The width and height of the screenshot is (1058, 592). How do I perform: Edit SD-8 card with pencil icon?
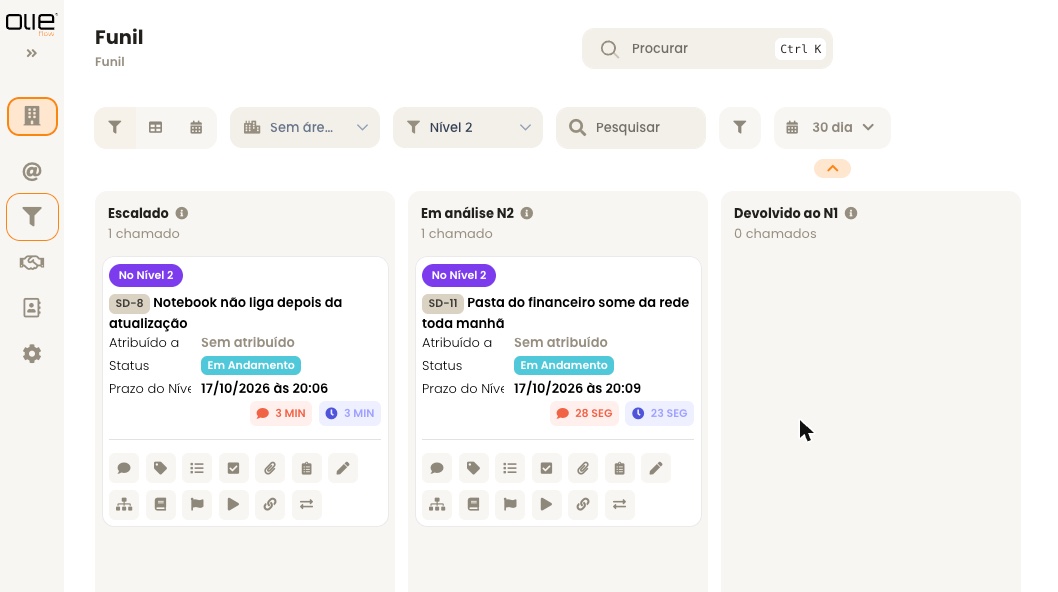pos(343,468)
